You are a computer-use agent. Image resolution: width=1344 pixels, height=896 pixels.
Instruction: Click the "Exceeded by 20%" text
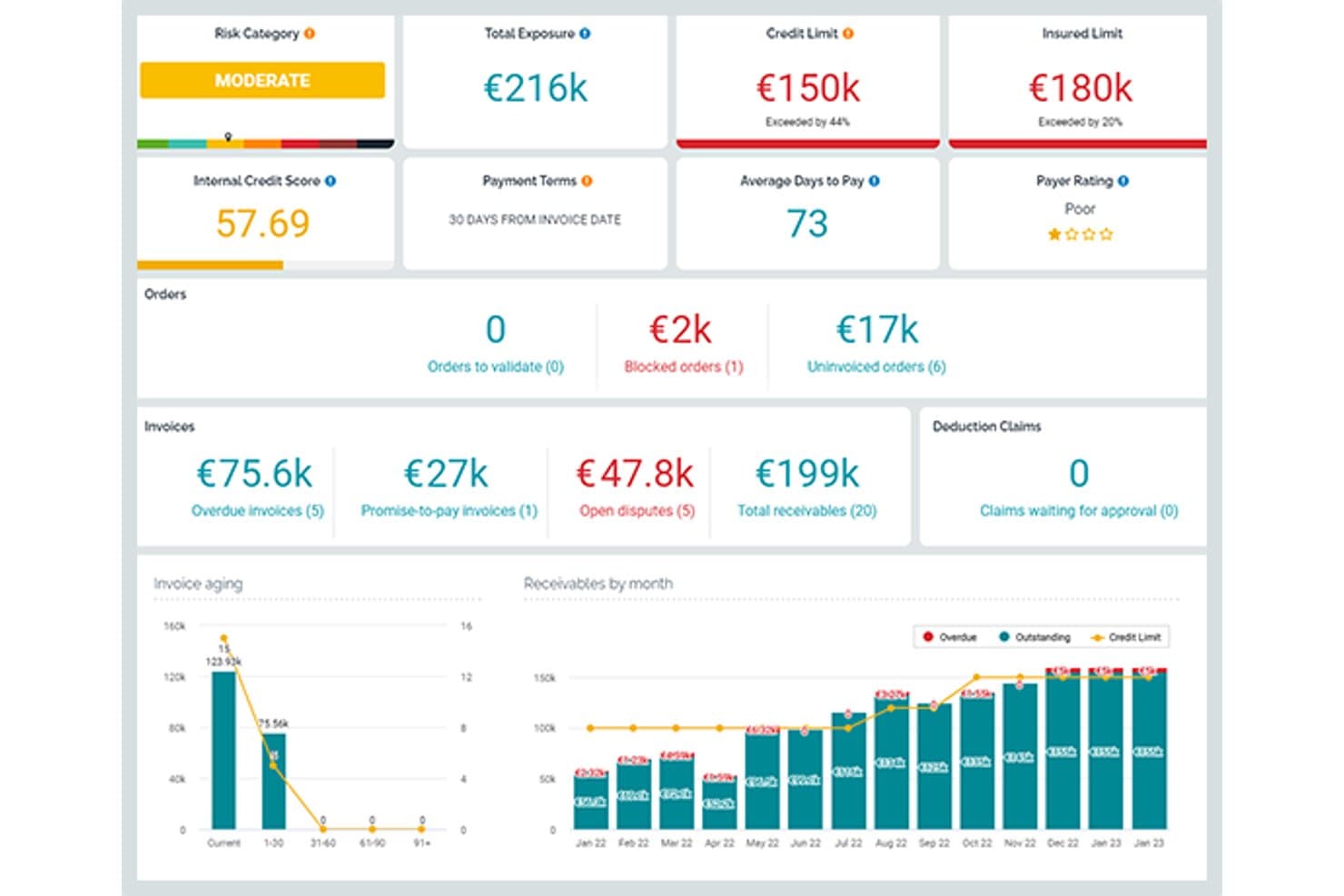pos(1081,122)
